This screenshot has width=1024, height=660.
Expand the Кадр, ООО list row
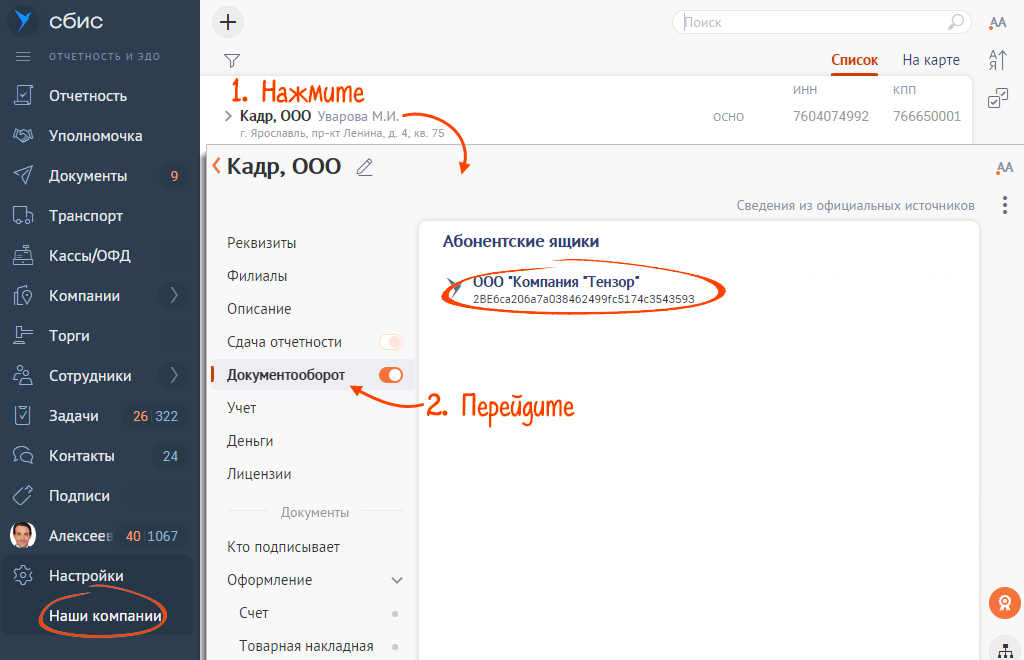pos(228,116)
